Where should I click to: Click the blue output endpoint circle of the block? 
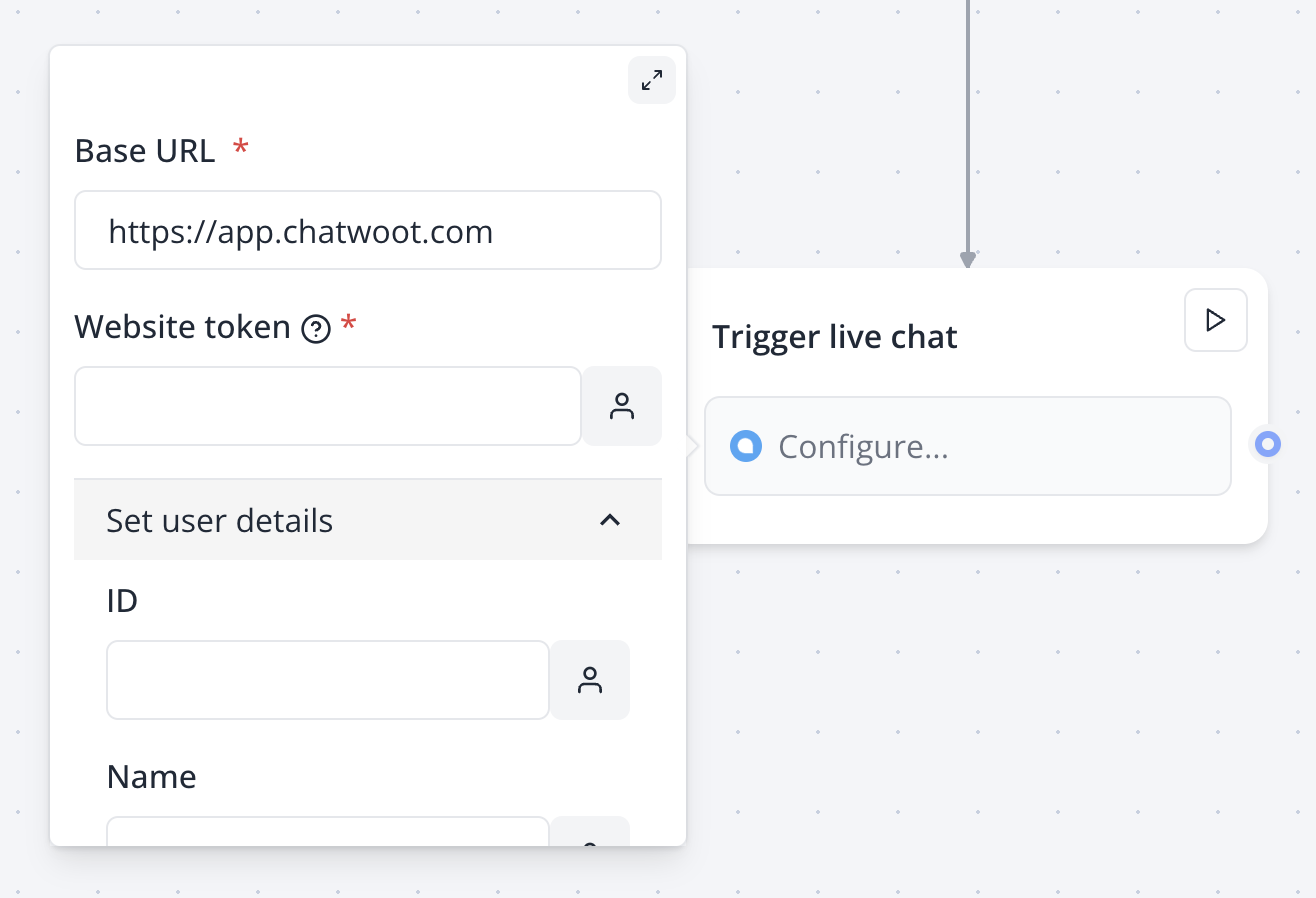tap(1268, 443)
